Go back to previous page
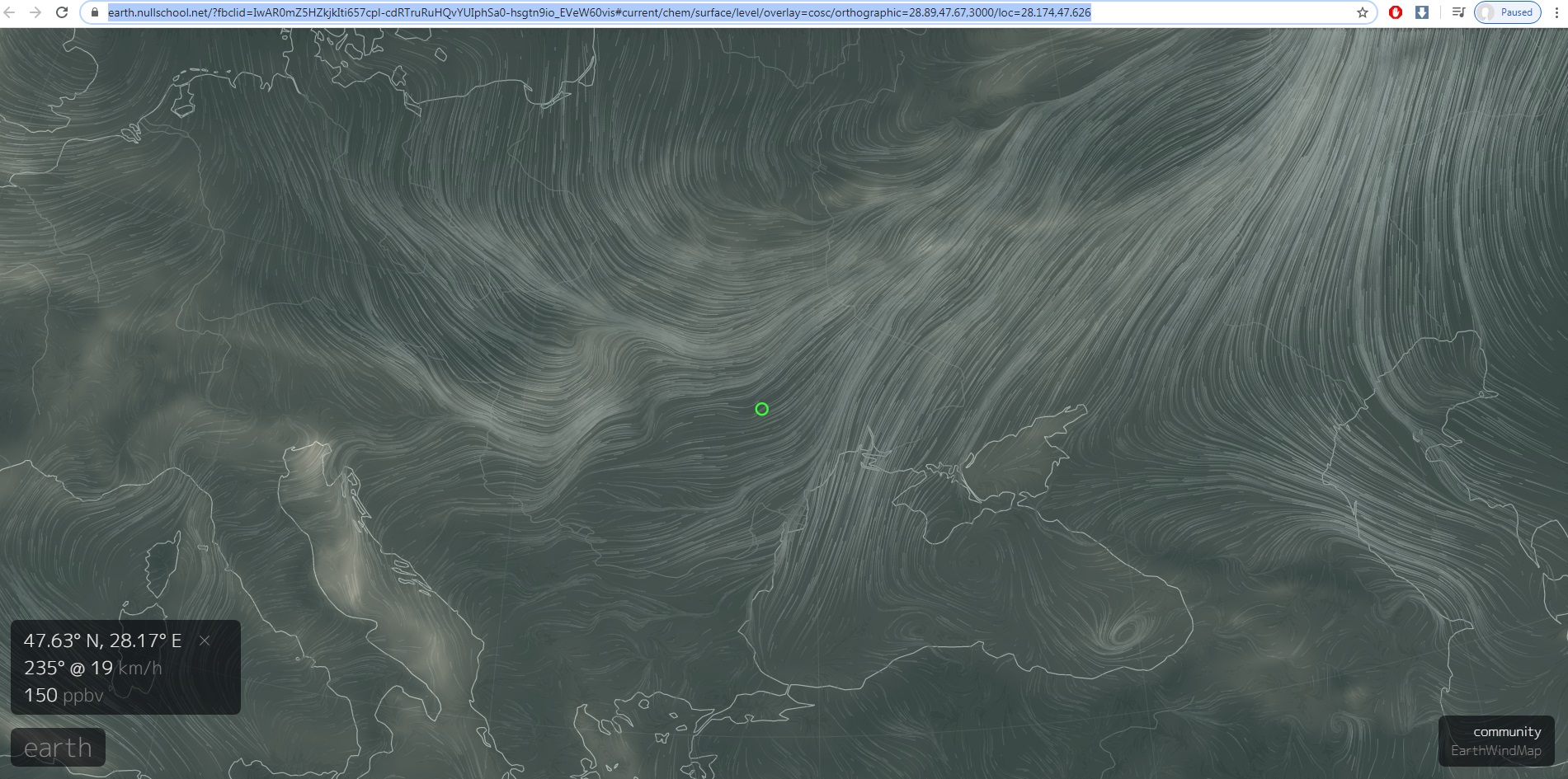Screen dimensions: 1568x779 coord(10,12)
